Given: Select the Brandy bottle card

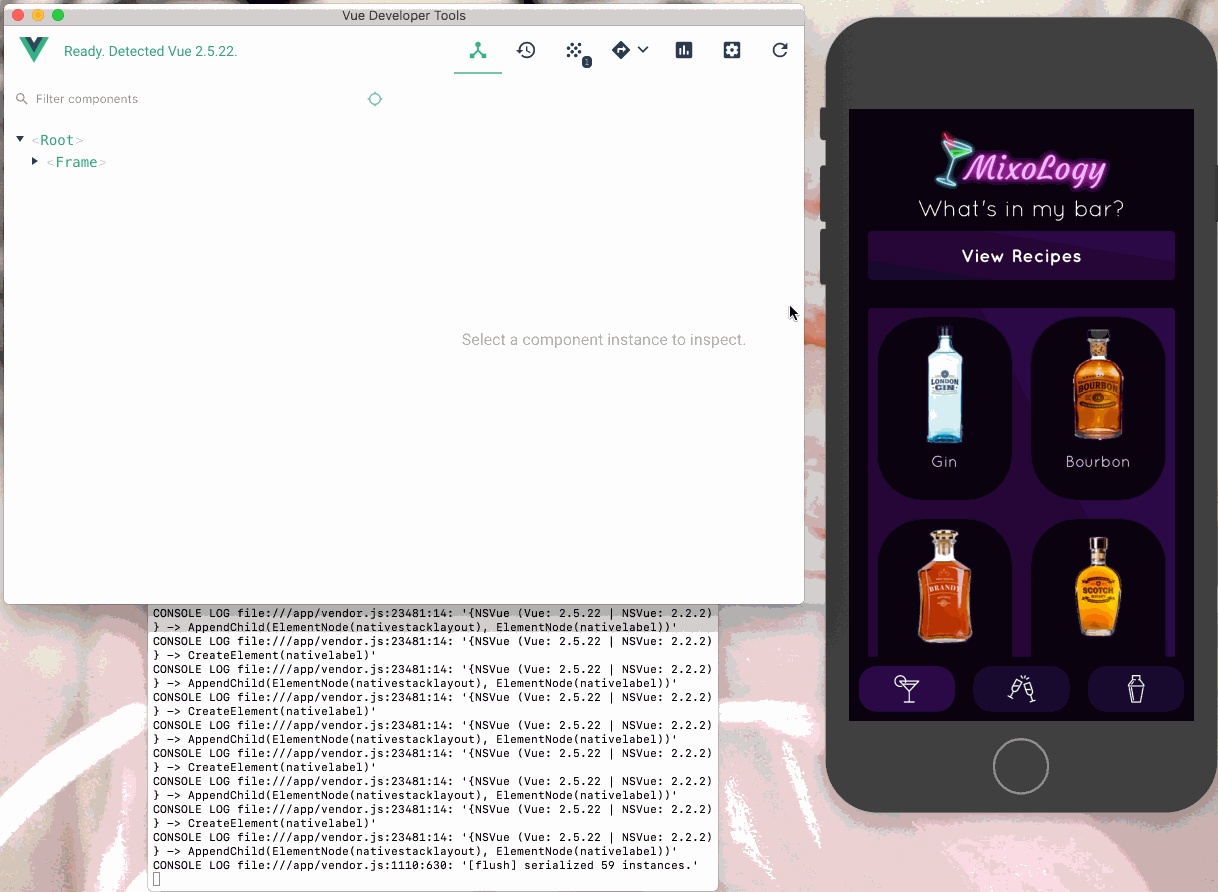Looking at the screenshot, I should click(944, 588).
